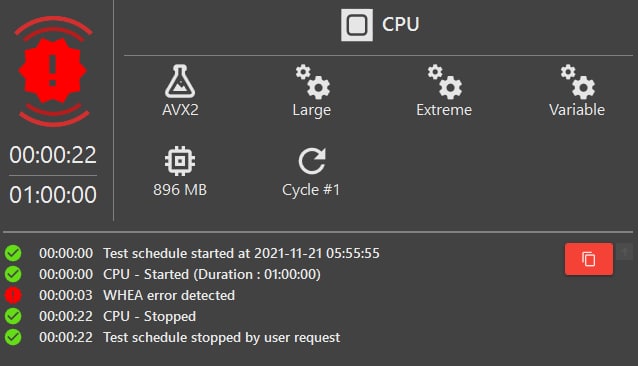Click the total duration 01:00:00 display
The image size is (638, 366).
tap(53, 195)
